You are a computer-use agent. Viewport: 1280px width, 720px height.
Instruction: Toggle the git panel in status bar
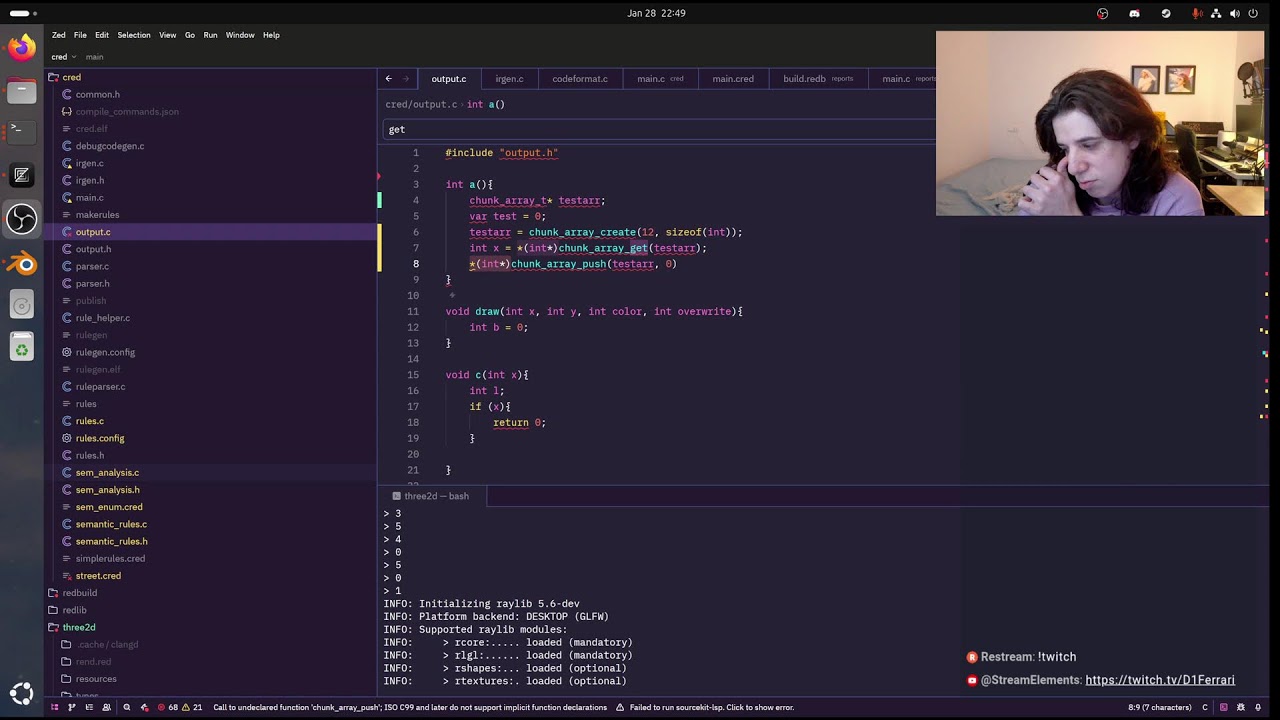pos(71,707)
